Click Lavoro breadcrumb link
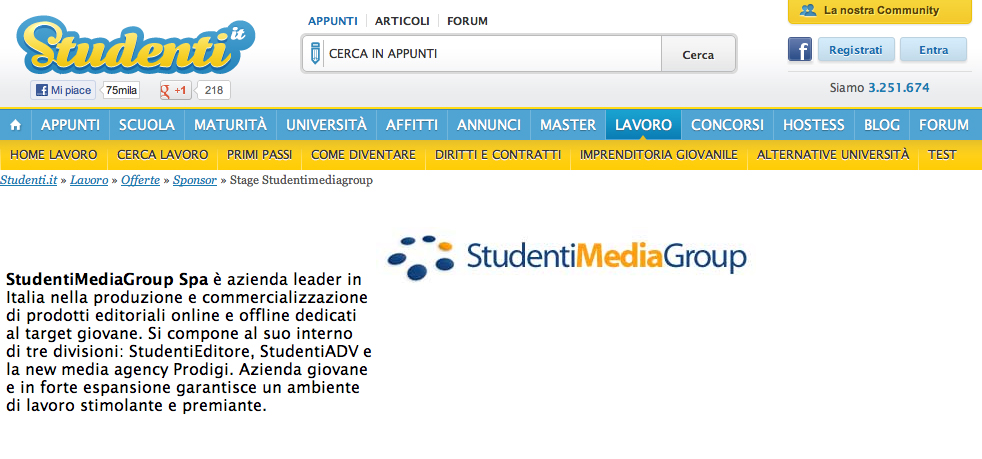The image size is (982, 459). click(89, 180)
